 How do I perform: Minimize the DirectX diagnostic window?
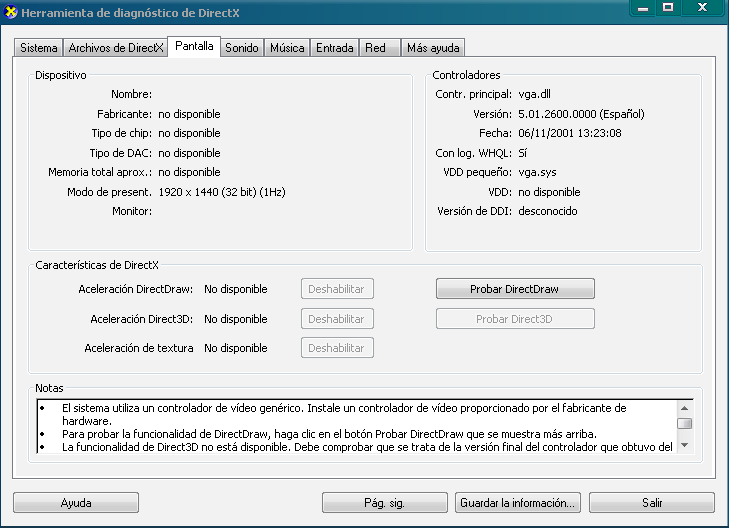click(643, 8)
